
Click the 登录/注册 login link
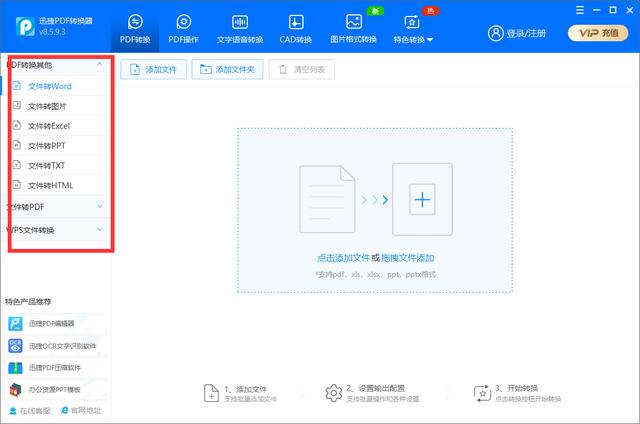click(x=526, y=33)
